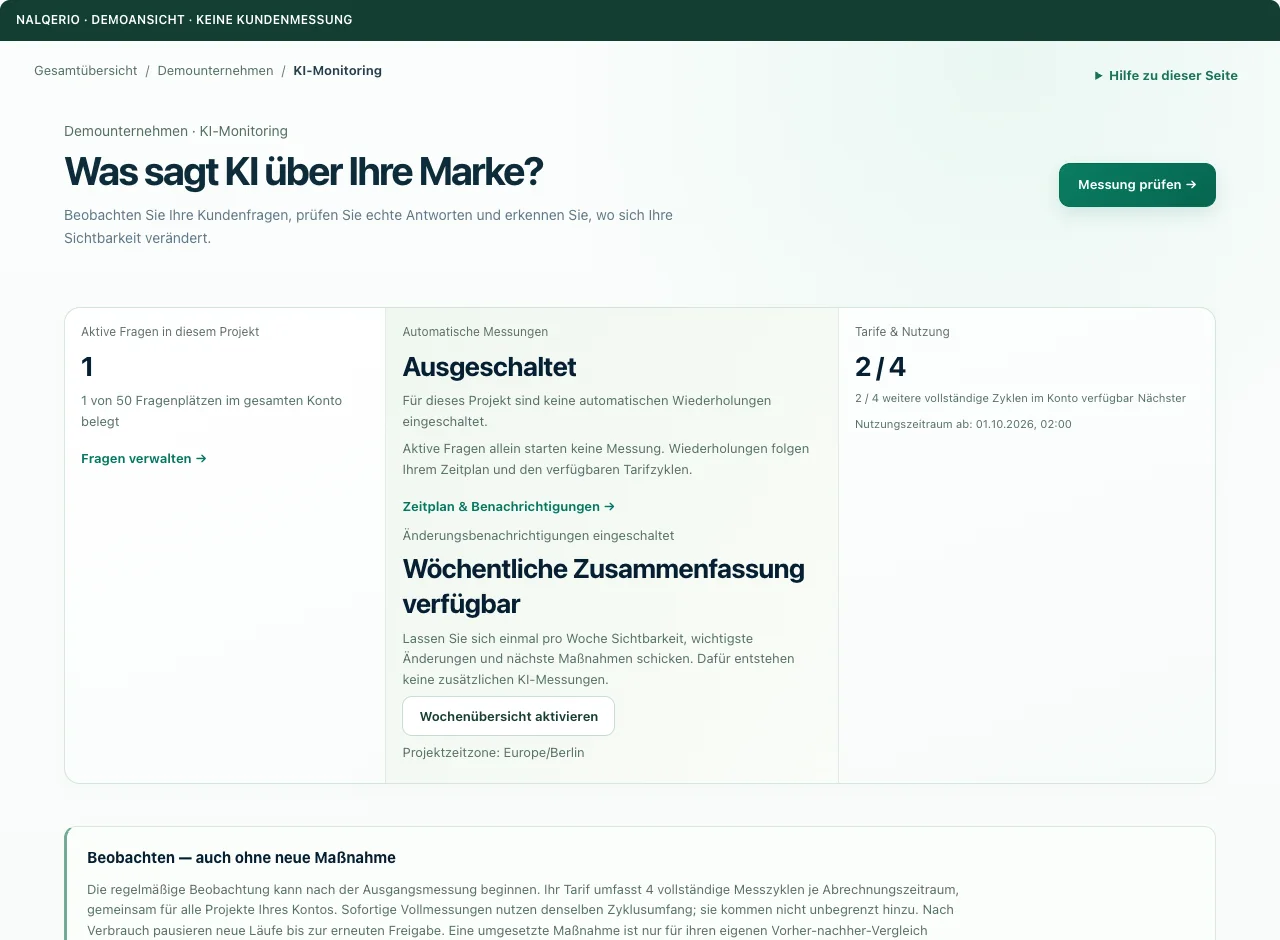Click '1 von 50 Fragenplätzen' usage text
The image size is (1280, 940).
(x=212, y=411)
